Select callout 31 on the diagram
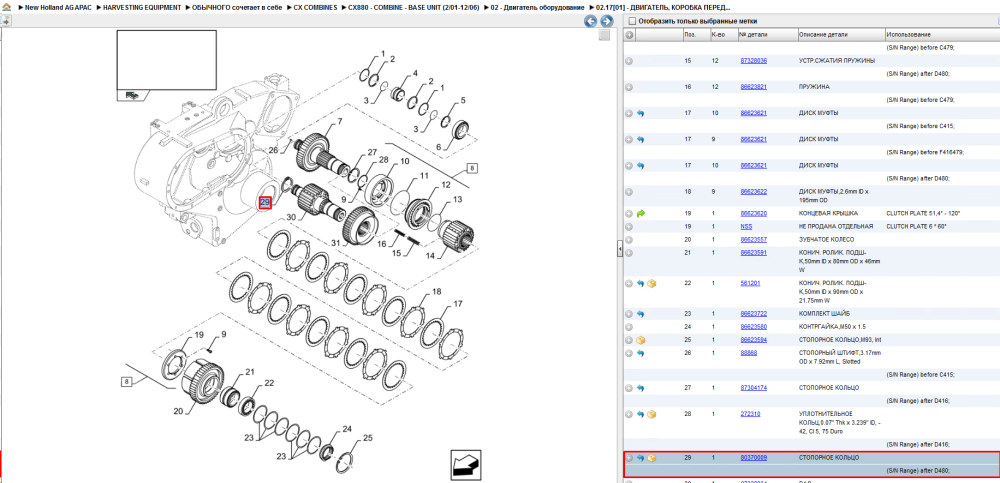This screenshot has width=1000, height=483. (x=335, y=242)
